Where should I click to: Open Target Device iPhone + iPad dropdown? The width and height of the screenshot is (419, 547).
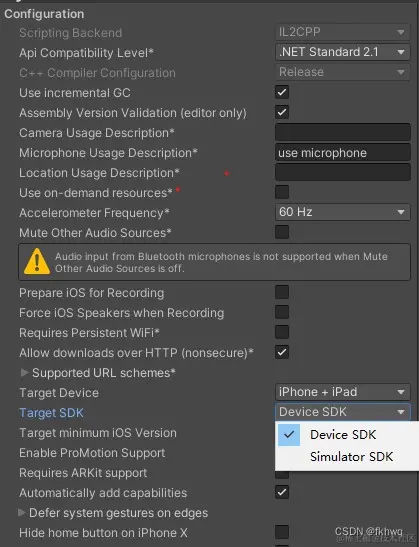pos(343,392)
